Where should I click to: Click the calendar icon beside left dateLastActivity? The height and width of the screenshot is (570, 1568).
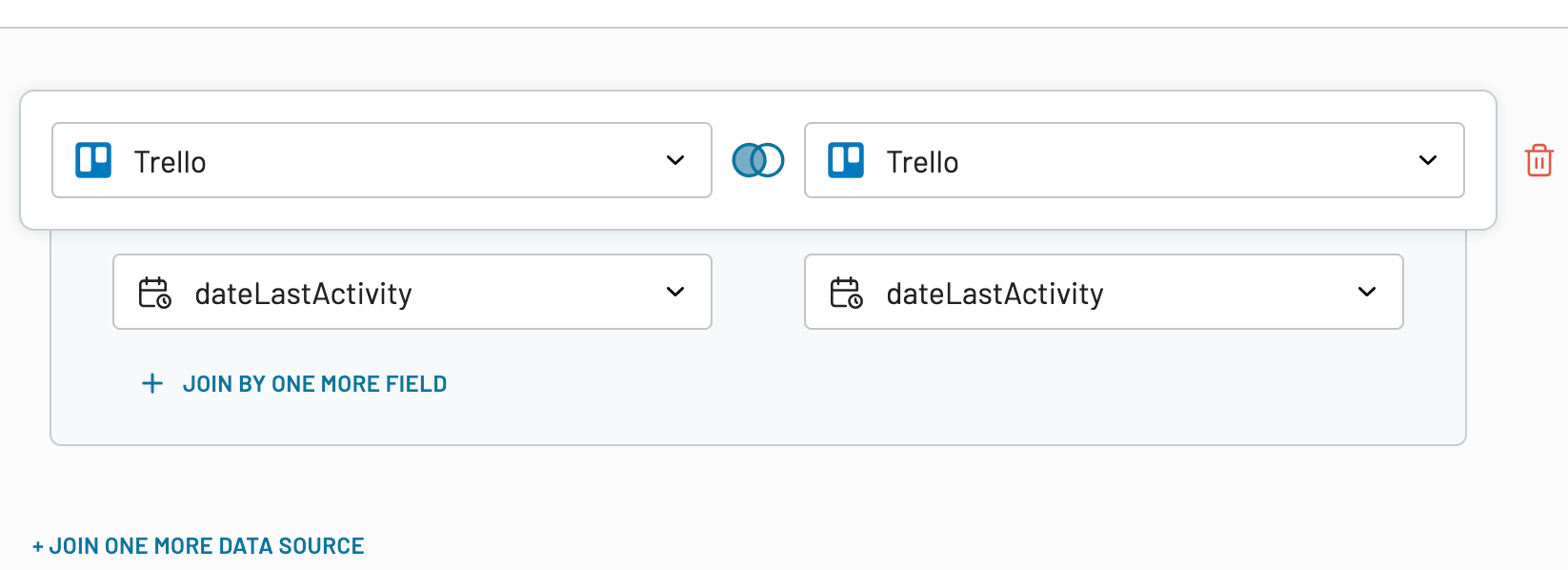click(x=154, y=292)
